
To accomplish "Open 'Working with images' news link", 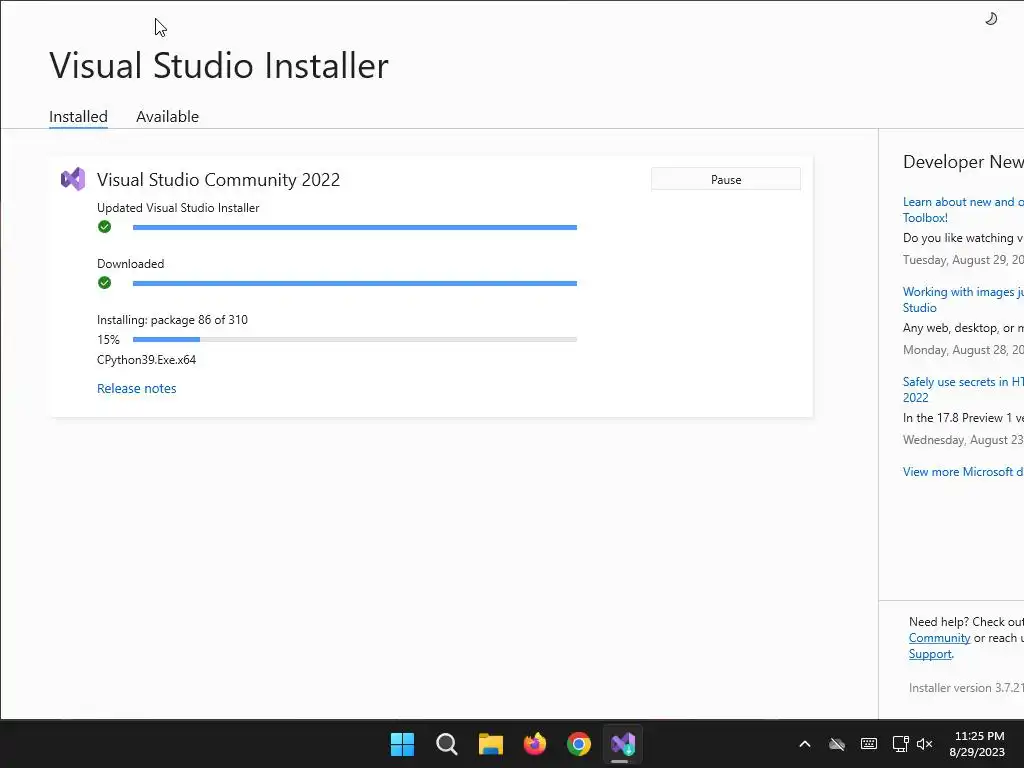I will coord(963,300).
